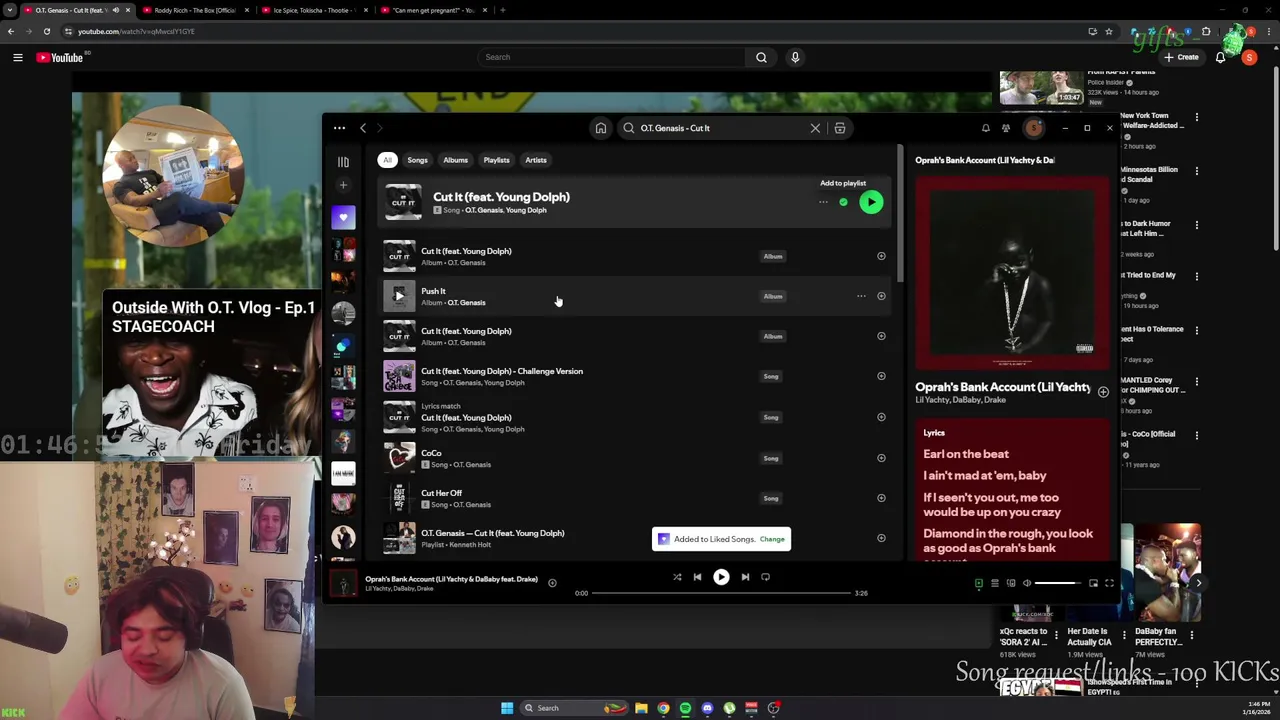Open Spotify Browse icon beside search
This screenshot has width=1280, height=720.
(x=840, y=128)
